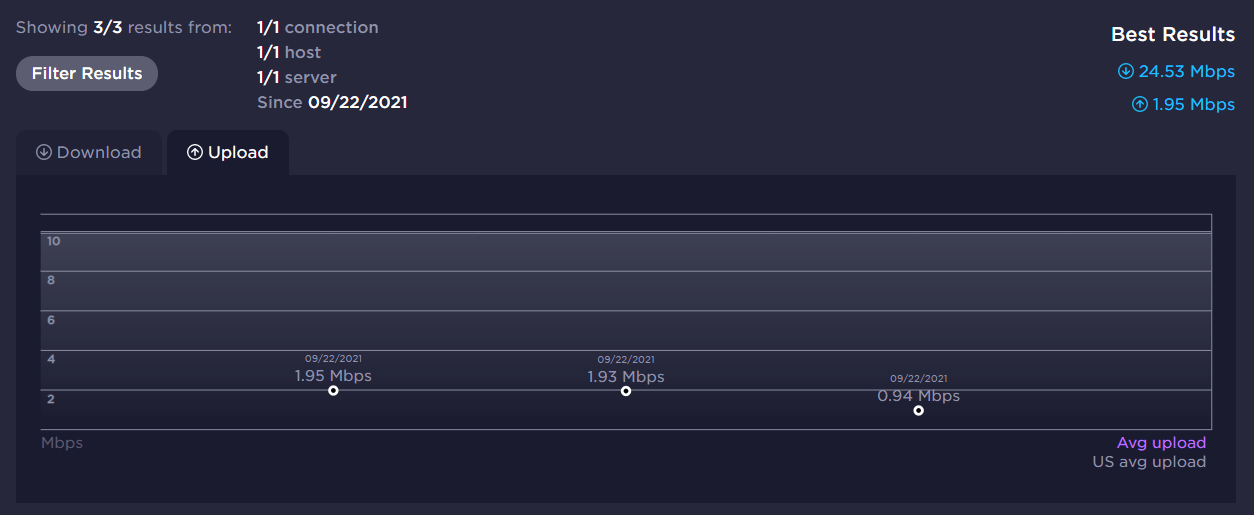Viewport: 1254px width, 515px height.
Task: Click the Best Results heading
Action: click(x=1172, y=34)
